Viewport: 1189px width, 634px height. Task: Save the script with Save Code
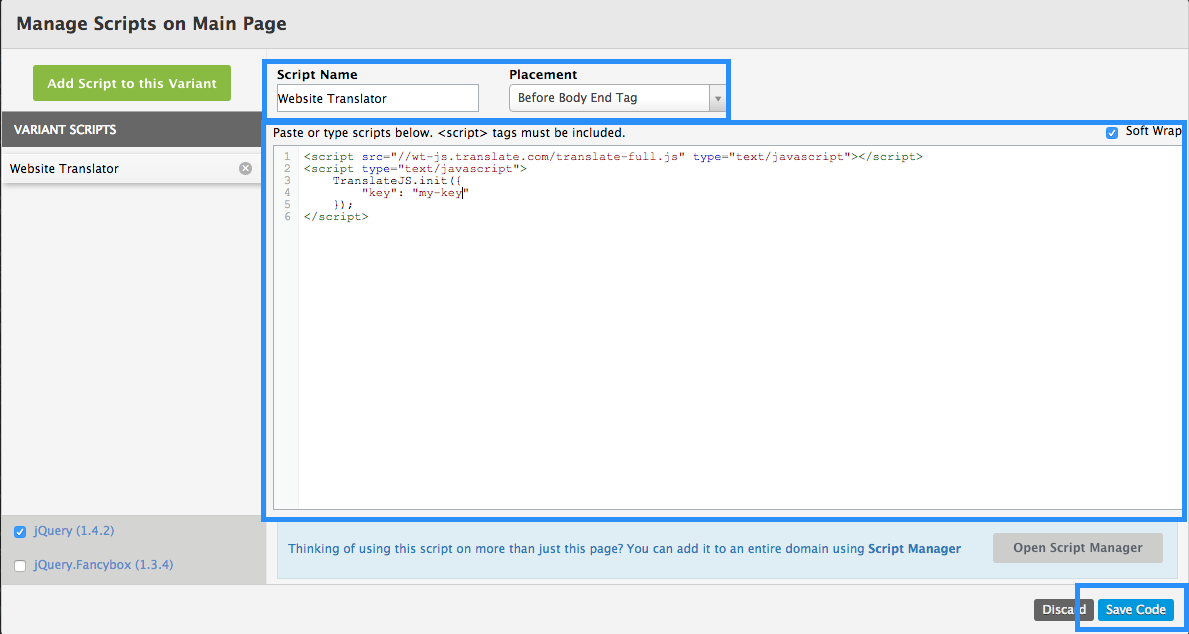pyautogui.click(x=1135, y=610)
